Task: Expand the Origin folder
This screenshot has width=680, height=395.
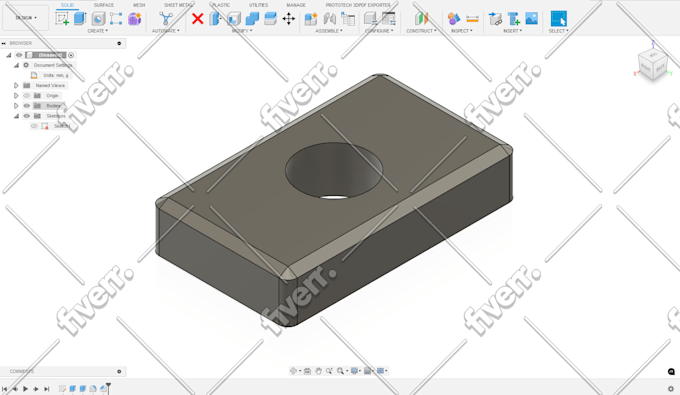Action: click(16, 95)
